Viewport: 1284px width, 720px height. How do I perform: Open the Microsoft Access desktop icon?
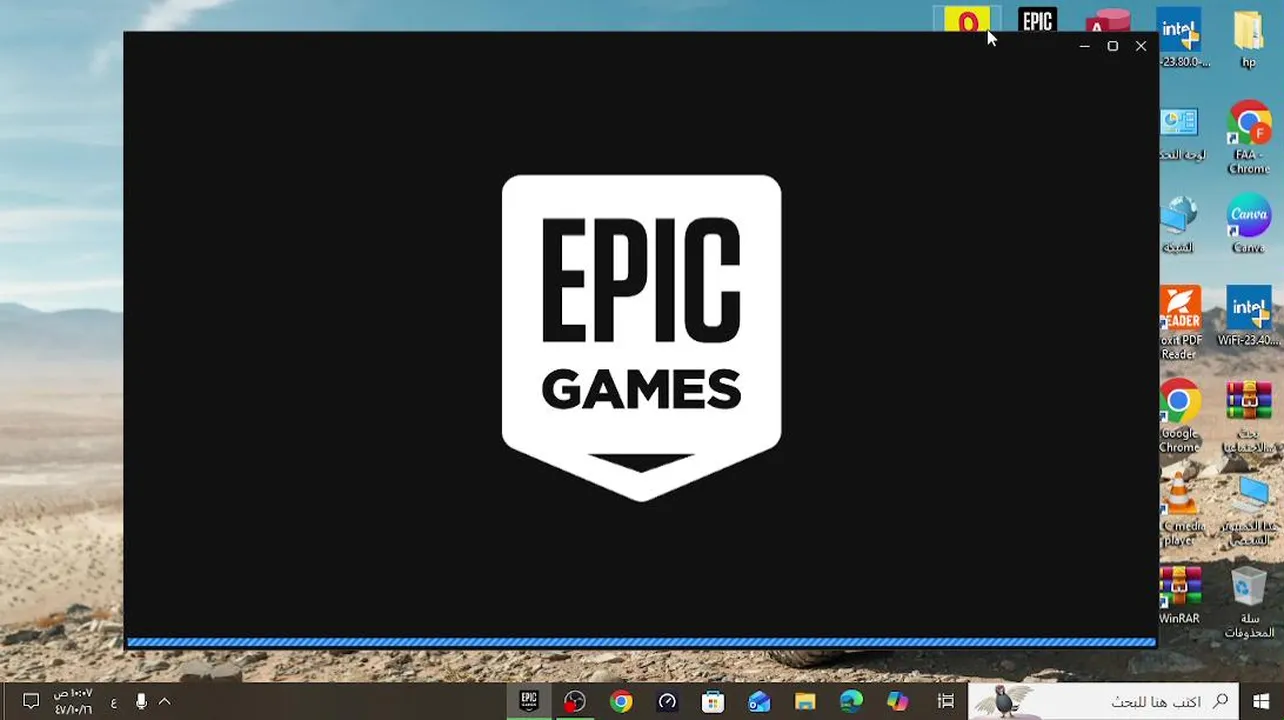pyautogui.click(x=1107, y=19)
